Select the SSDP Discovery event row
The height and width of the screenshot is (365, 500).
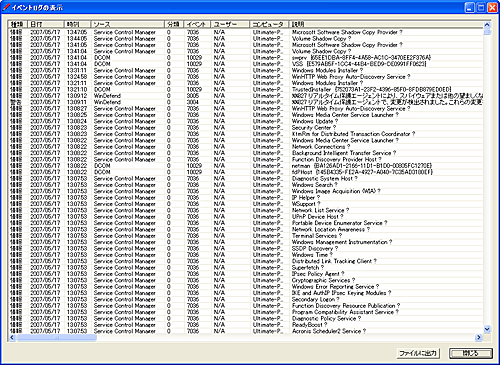click(x=246, y=248)
